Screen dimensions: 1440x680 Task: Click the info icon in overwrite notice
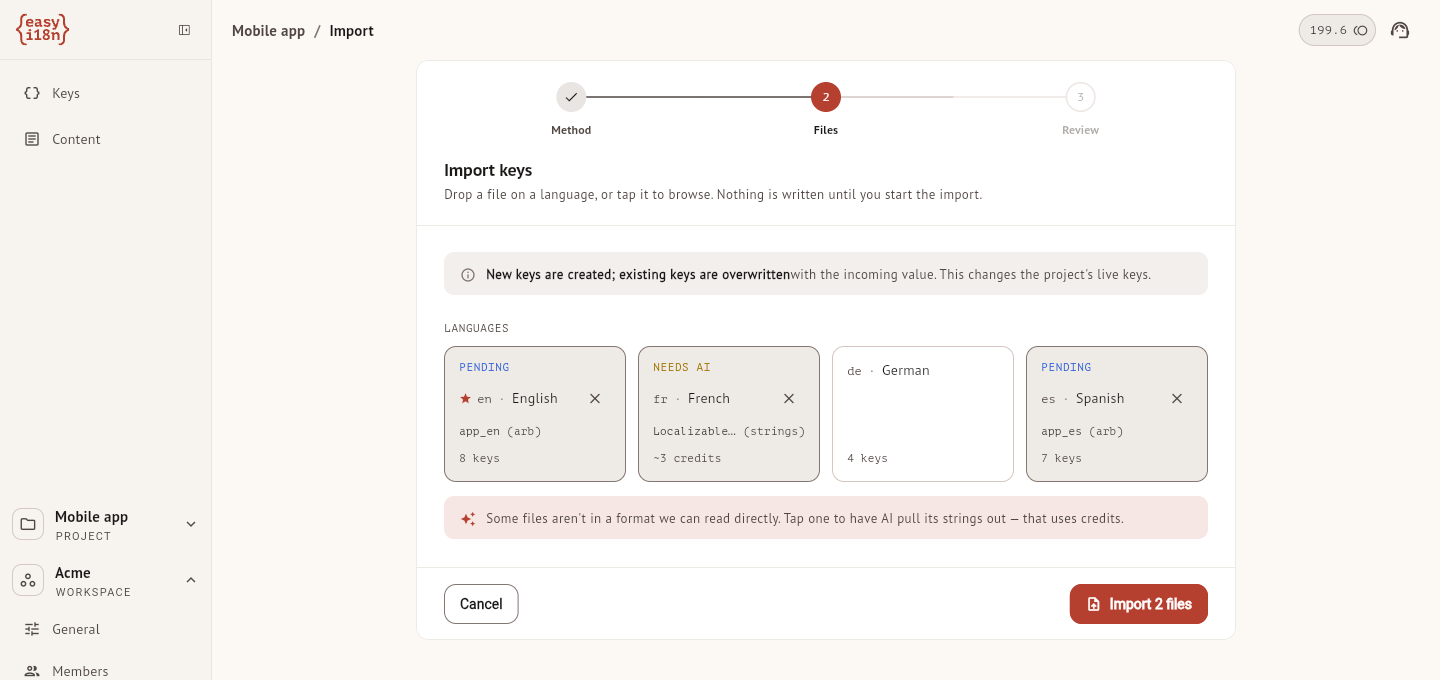point(468,274)
